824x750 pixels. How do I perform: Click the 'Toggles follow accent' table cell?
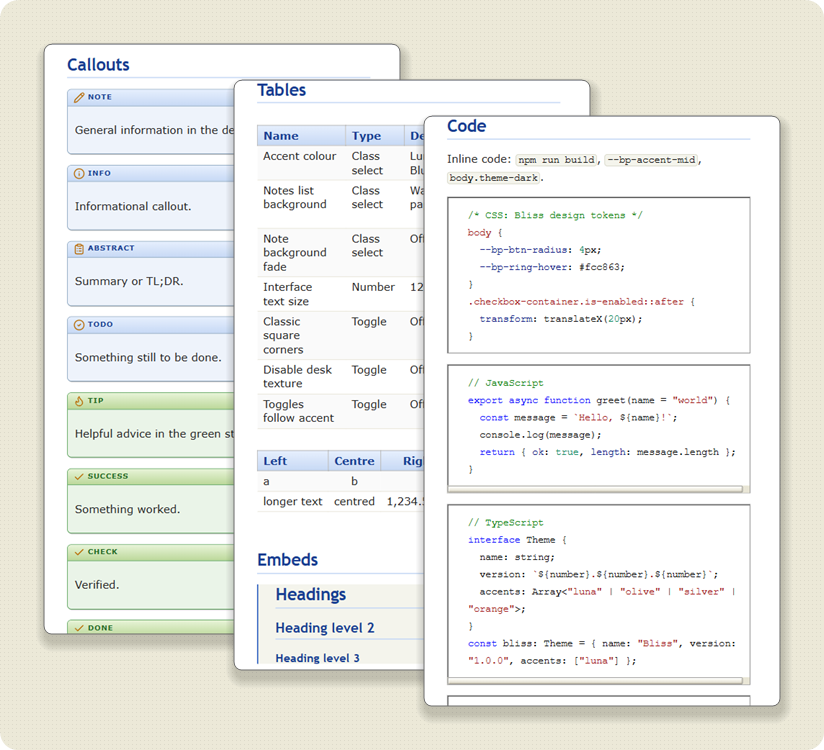[x=301, y=411]
